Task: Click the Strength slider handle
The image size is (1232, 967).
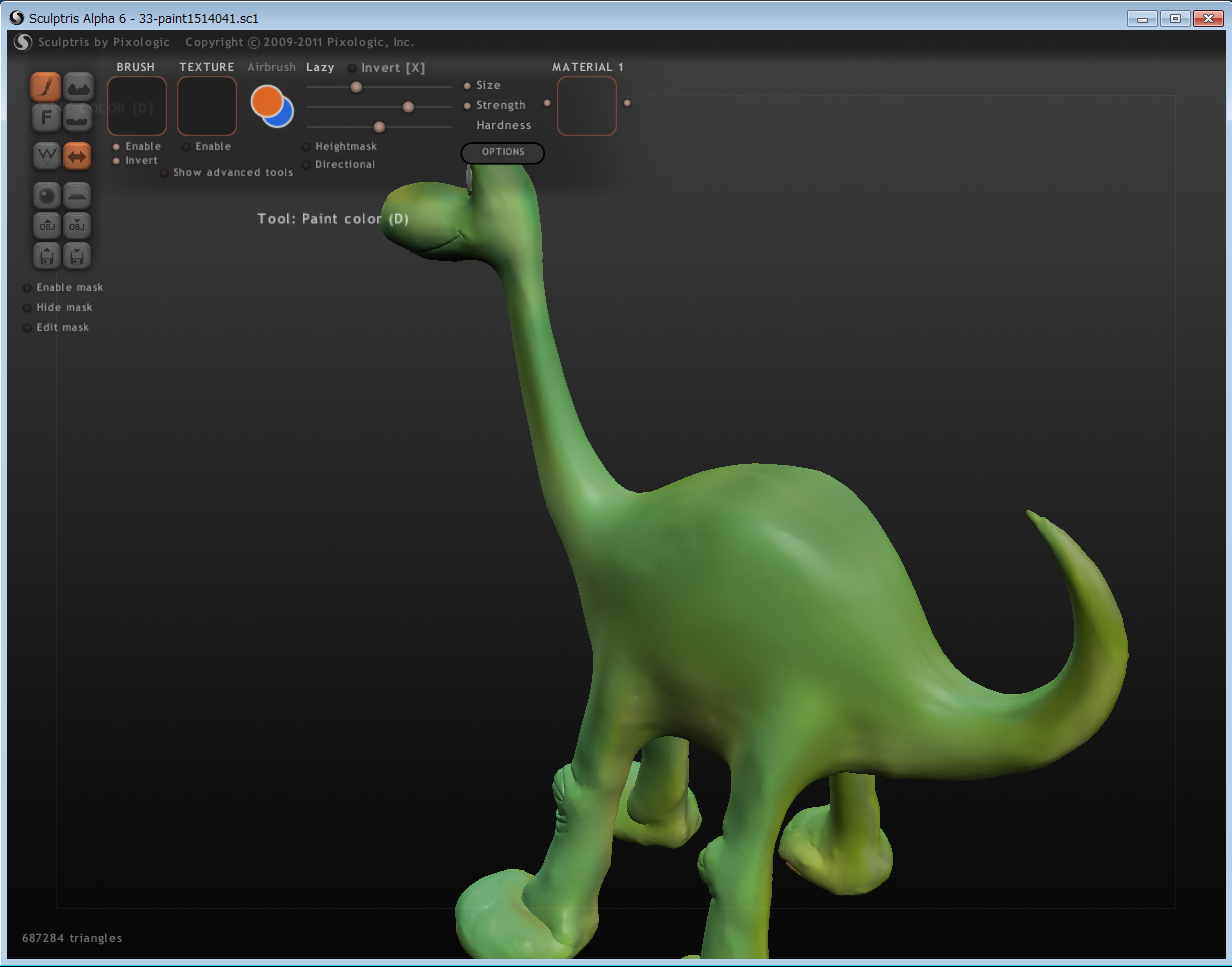Action: point(408,107)
